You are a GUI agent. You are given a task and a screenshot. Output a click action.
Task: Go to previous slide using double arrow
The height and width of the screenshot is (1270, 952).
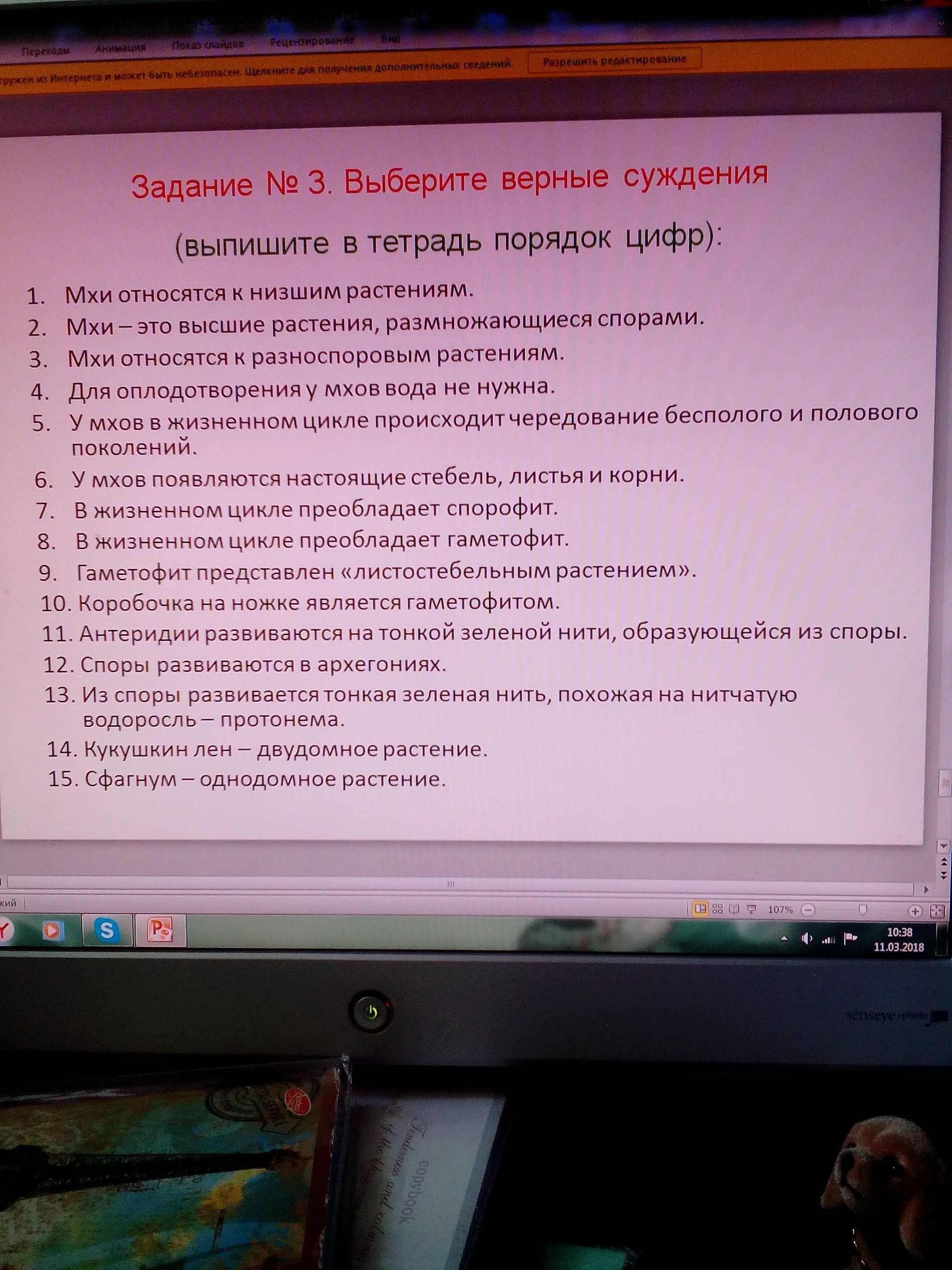944,862
